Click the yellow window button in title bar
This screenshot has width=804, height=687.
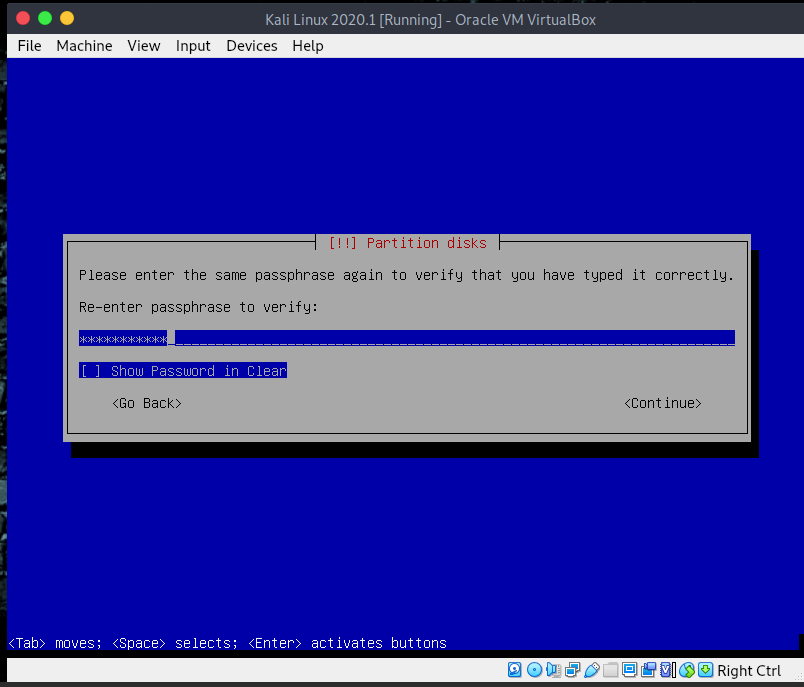click(67, 18)
